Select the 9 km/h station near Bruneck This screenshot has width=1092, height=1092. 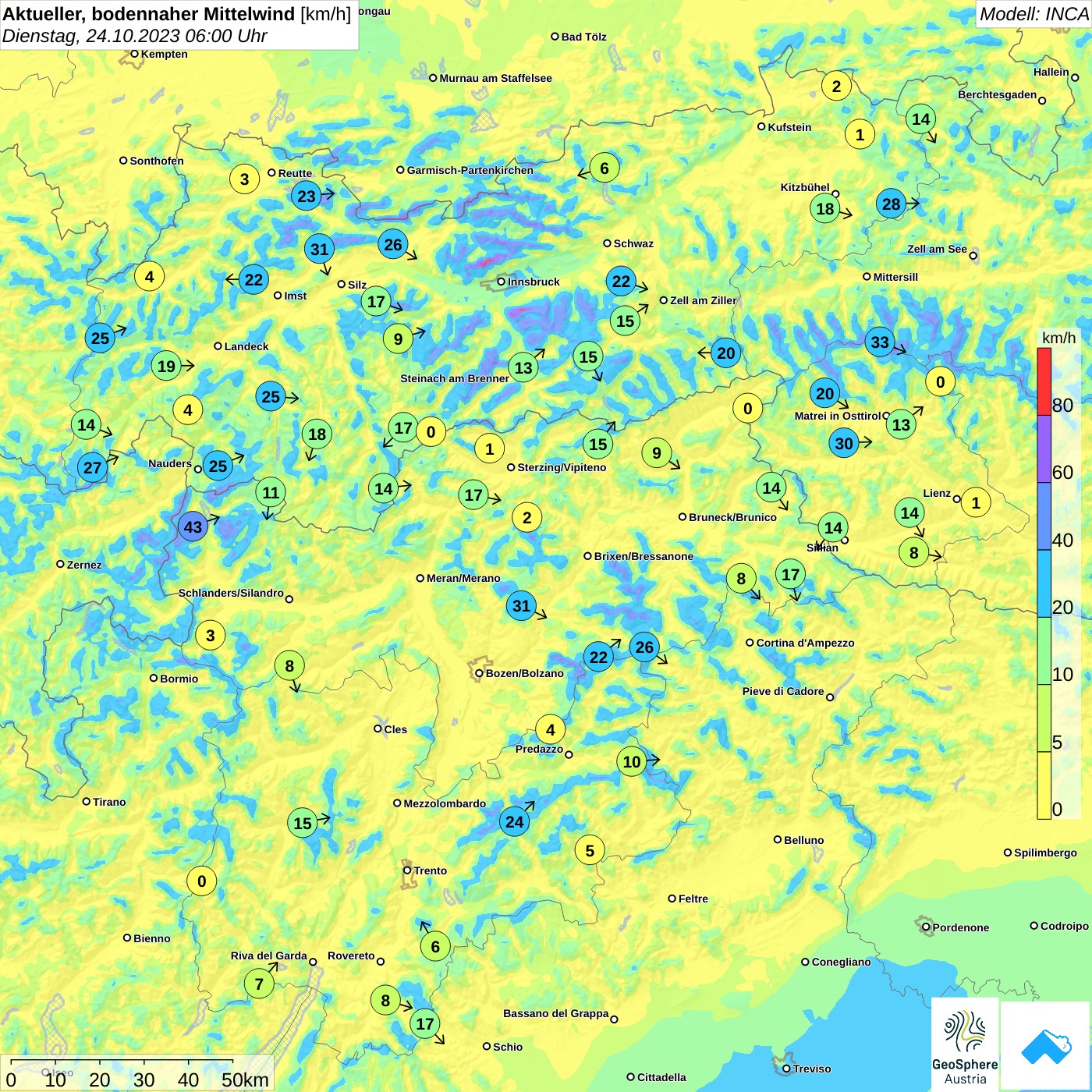(x=657, y=452)
